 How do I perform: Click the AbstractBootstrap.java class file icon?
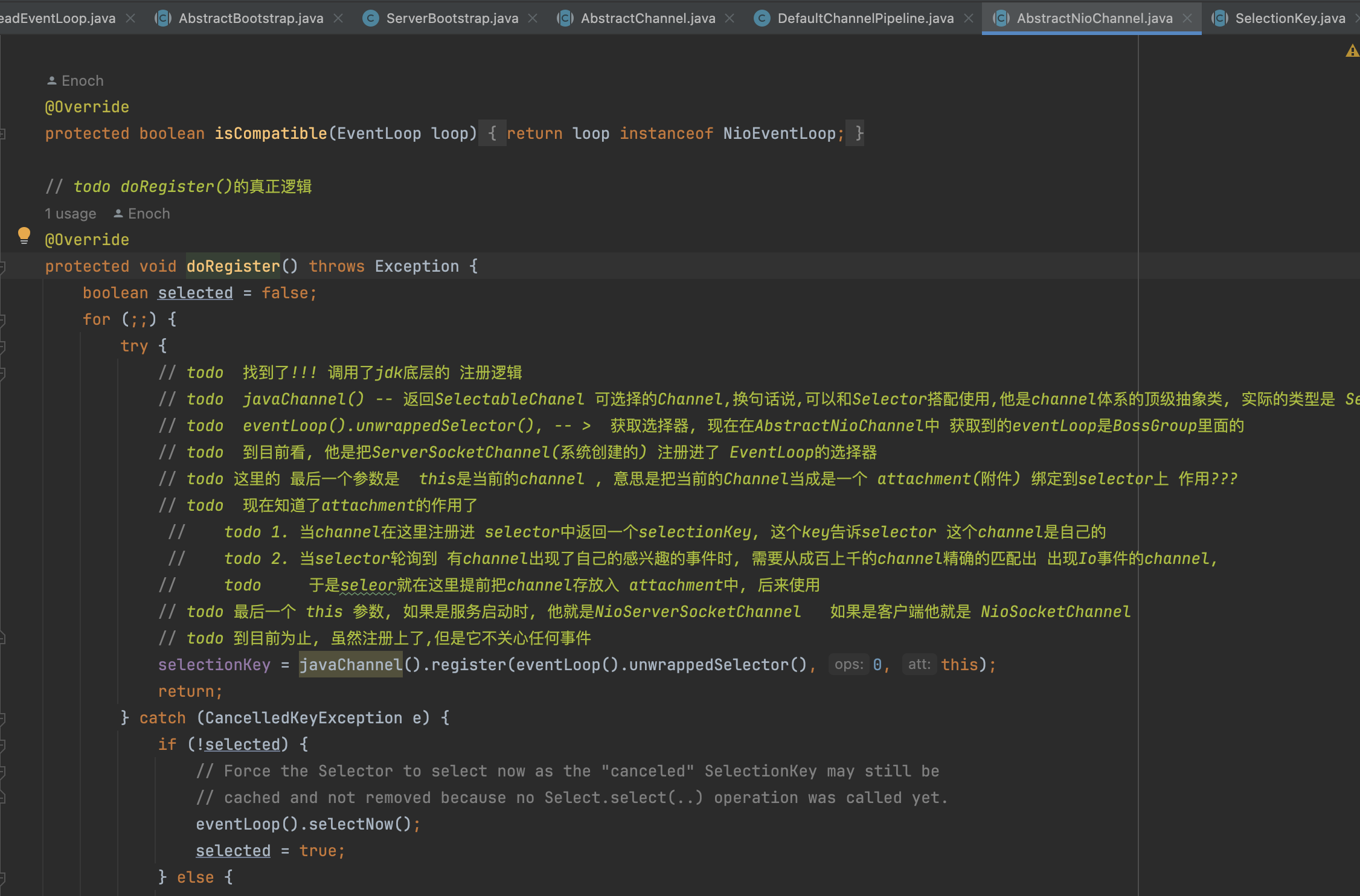(163, 18)
